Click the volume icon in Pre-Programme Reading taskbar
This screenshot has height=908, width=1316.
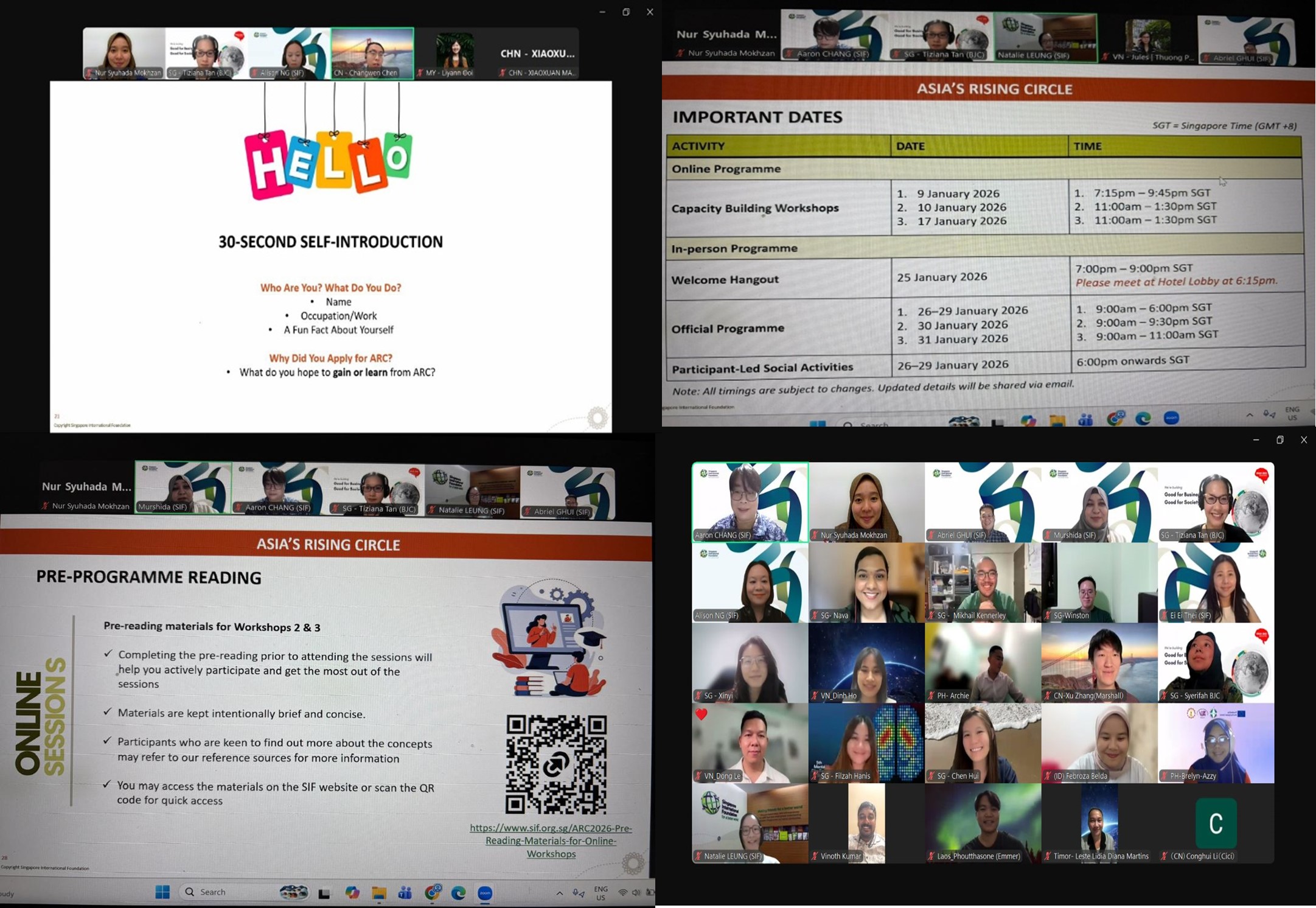tap(636, 893)
